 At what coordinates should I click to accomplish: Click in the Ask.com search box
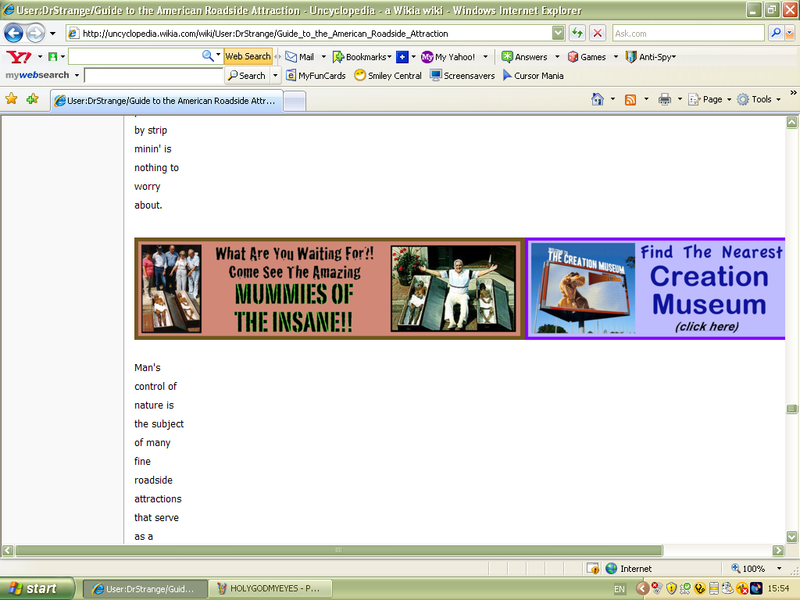[688, 33]
